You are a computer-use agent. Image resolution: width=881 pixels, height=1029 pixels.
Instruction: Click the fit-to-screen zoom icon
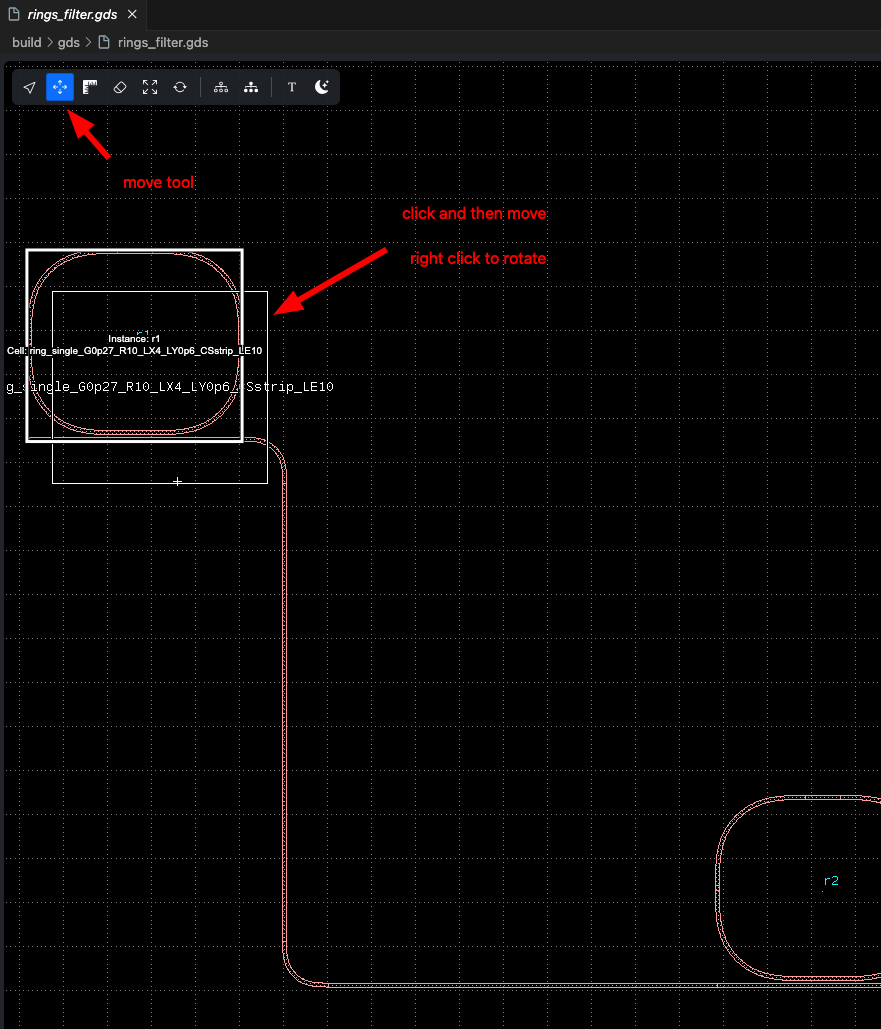[150, 87]
